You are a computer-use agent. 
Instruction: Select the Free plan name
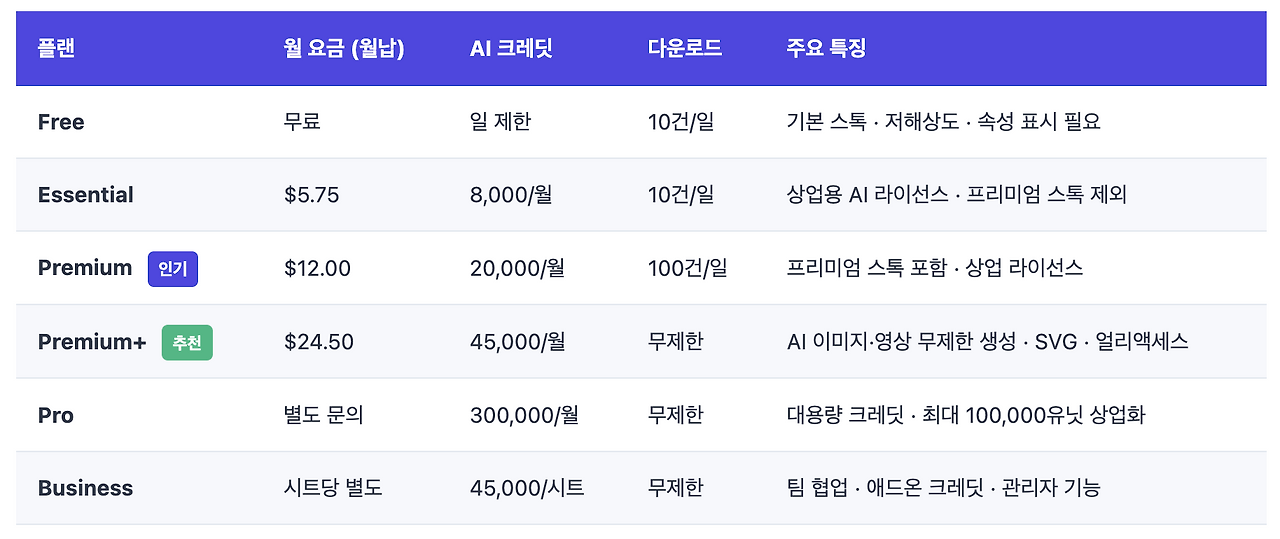tap(61, 122)
